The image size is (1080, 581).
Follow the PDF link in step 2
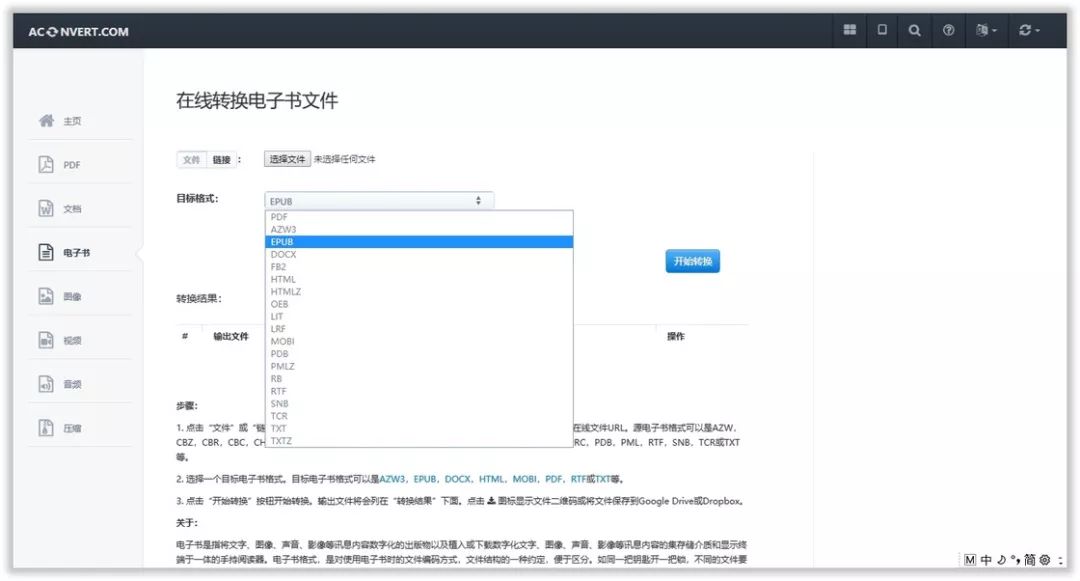pyautogui.click(x=554, y=479)
